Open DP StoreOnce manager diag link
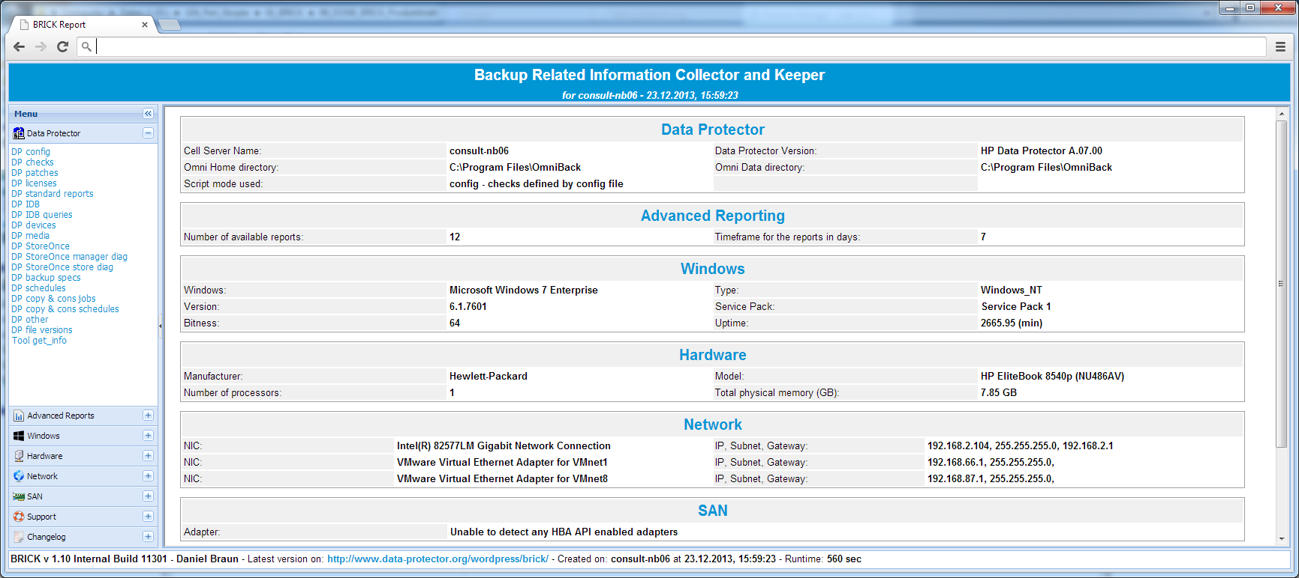The height and width of the screenshot is (578, 1299). point(70,257)
